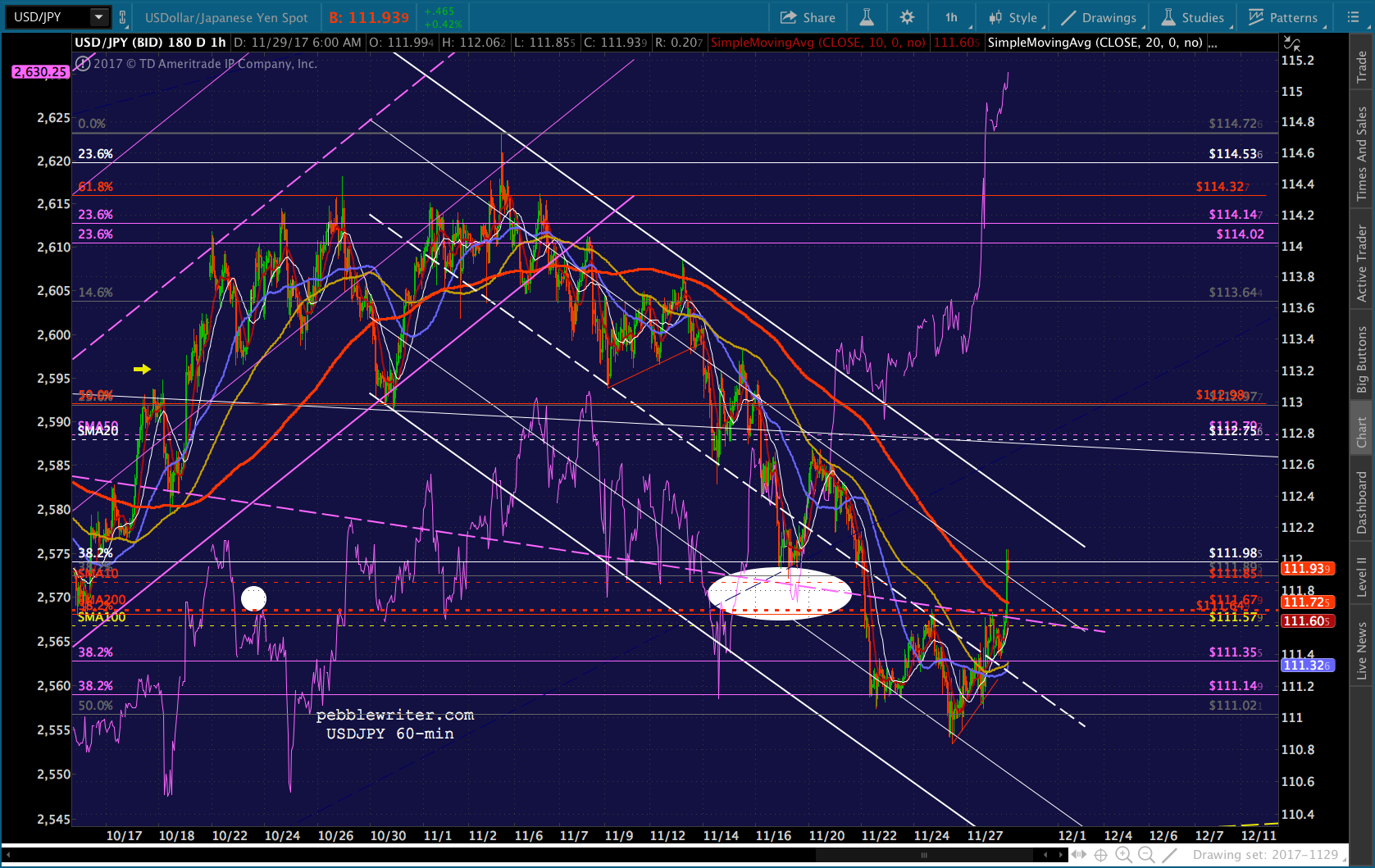The height and width of the screenshot is (868, 1375).
Task: Click the time axis expansion arrows icon
Action: [1079, 855]
